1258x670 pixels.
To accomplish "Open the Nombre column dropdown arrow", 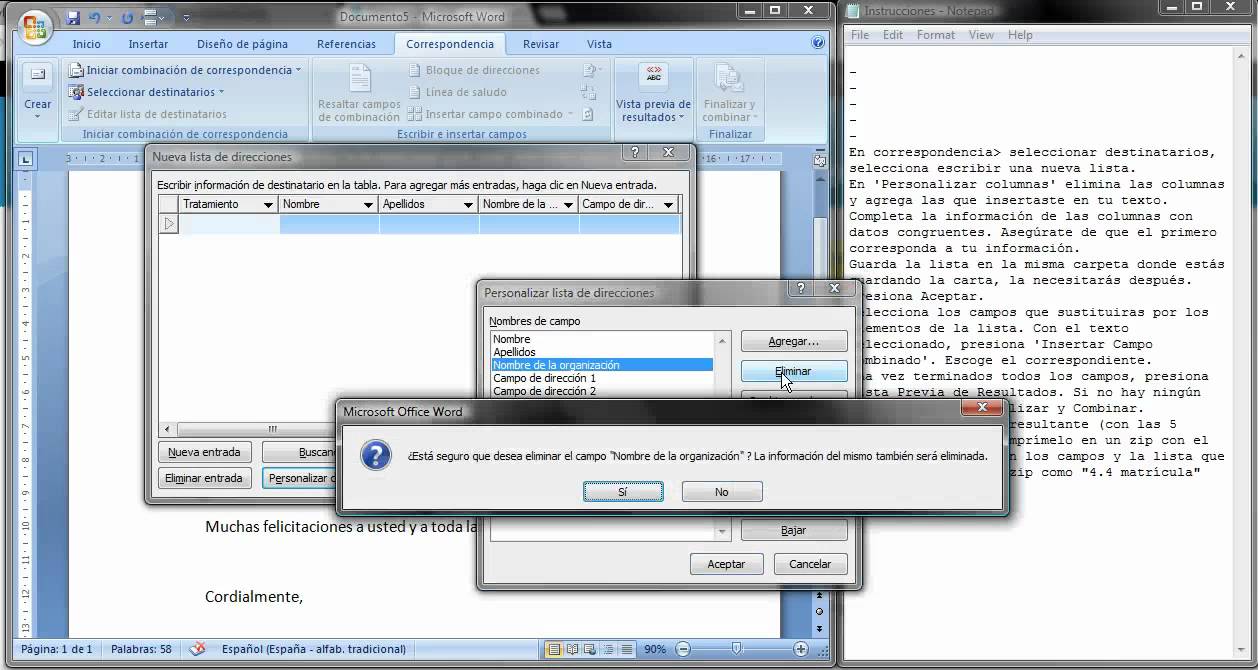I will (368, 204).
